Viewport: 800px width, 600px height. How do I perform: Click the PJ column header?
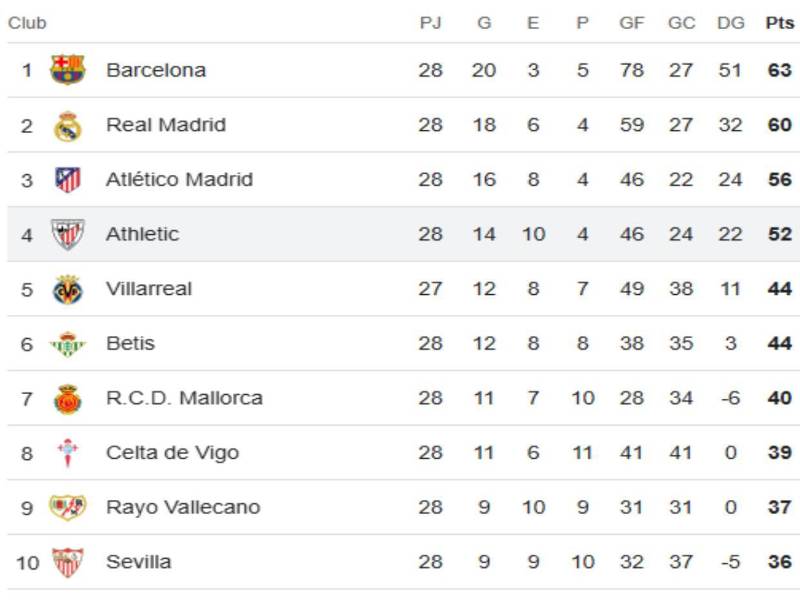[430, 23]
